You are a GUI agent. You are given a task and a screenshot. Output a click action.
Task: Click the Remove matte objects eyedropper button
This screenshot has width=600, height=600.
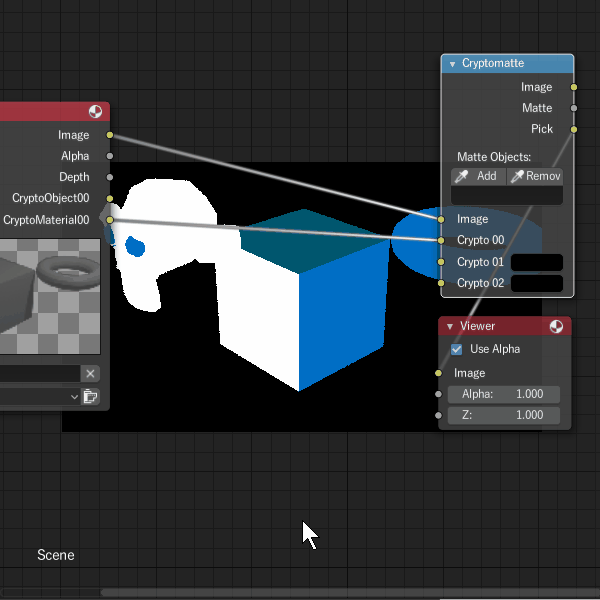tap(535, 176)
